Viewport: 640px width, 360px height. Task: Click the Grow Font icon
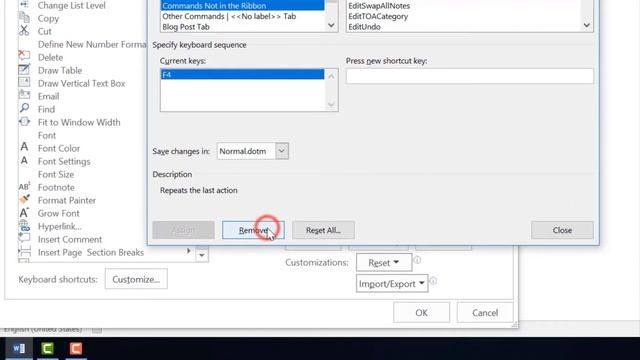point(24,213)
